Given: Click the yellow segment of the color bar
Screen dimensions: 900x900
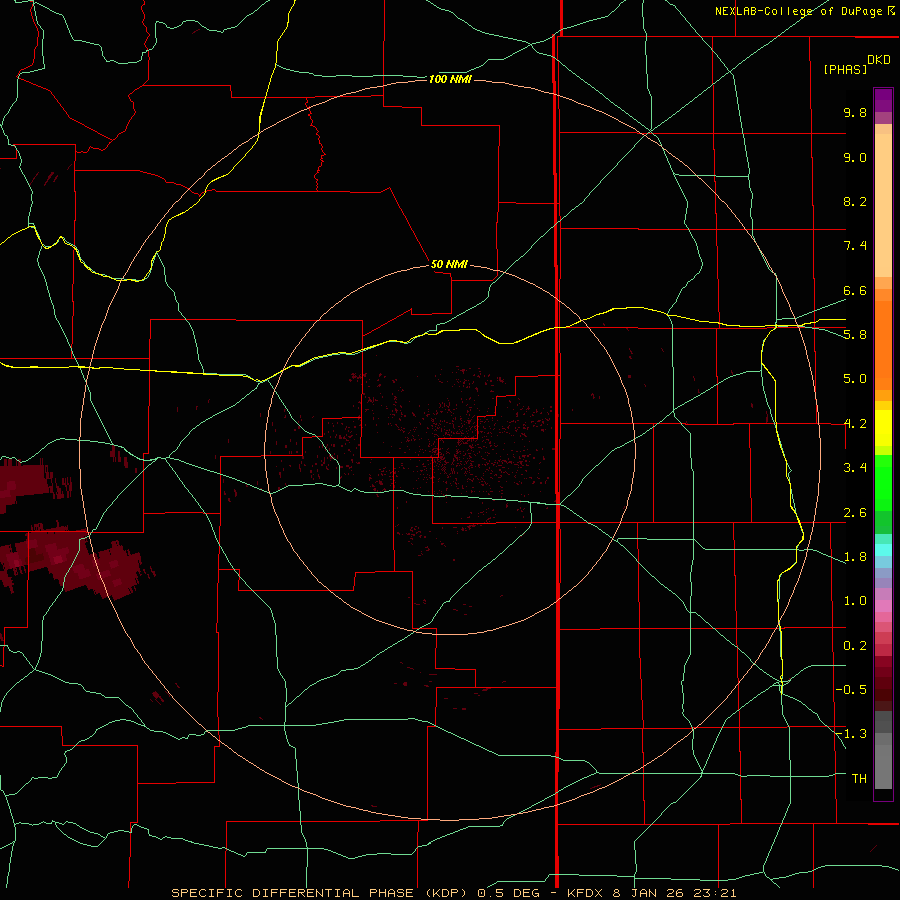Looking at the screenshot, I should point(883,428).
